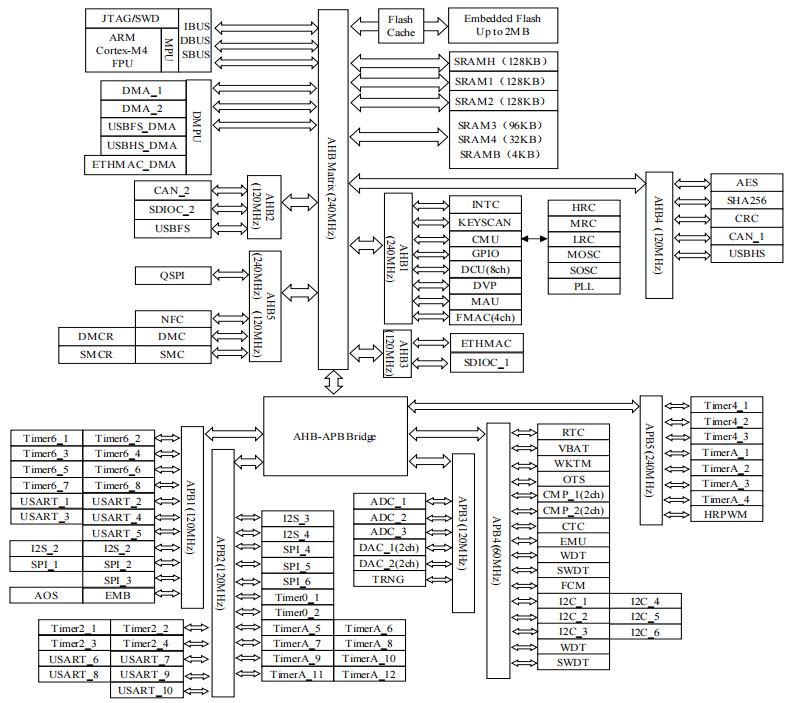Viewport: 789px width, 703px height.
Task: Select the SMCR block
Action: coord(97,354)
